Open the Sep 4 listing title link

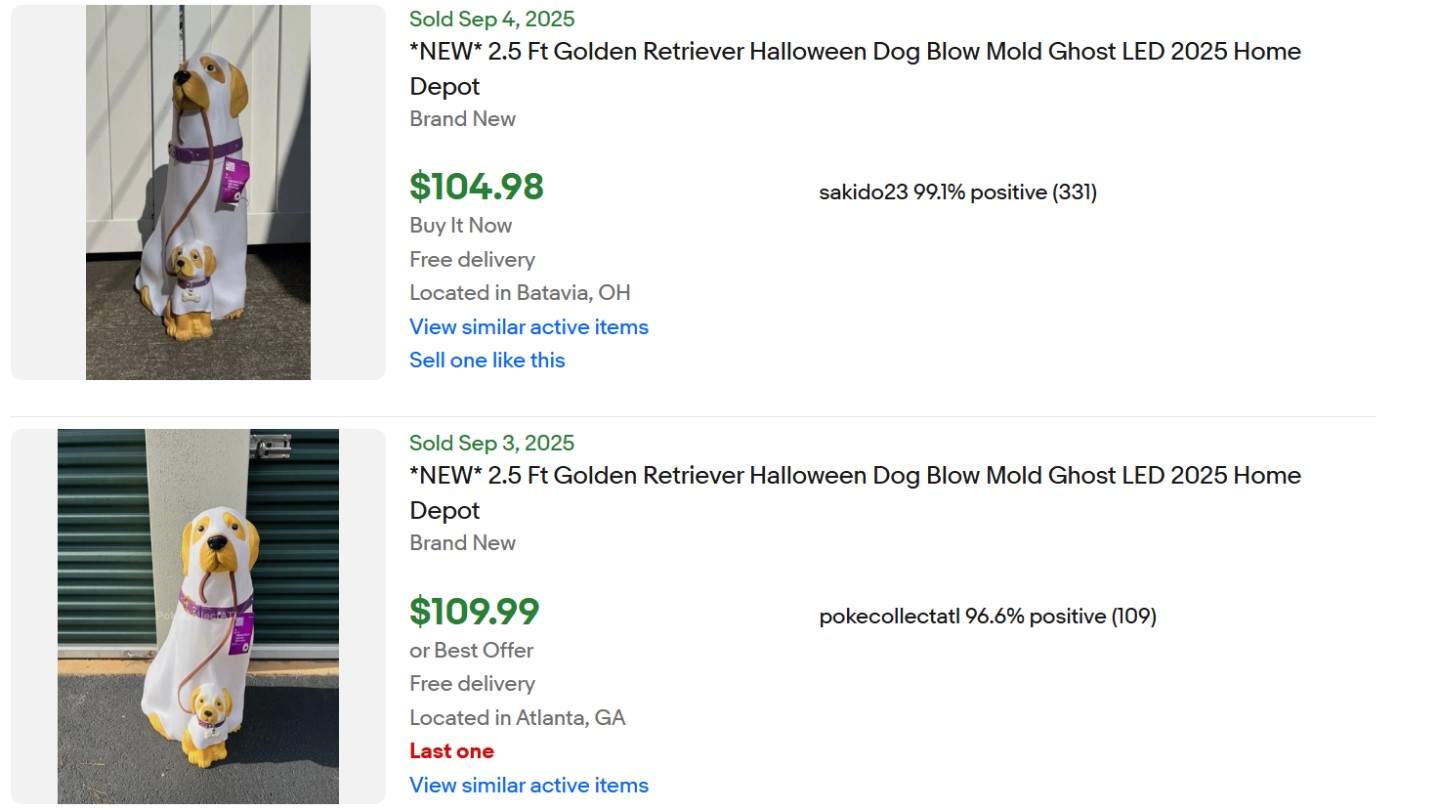click(855, 68)
